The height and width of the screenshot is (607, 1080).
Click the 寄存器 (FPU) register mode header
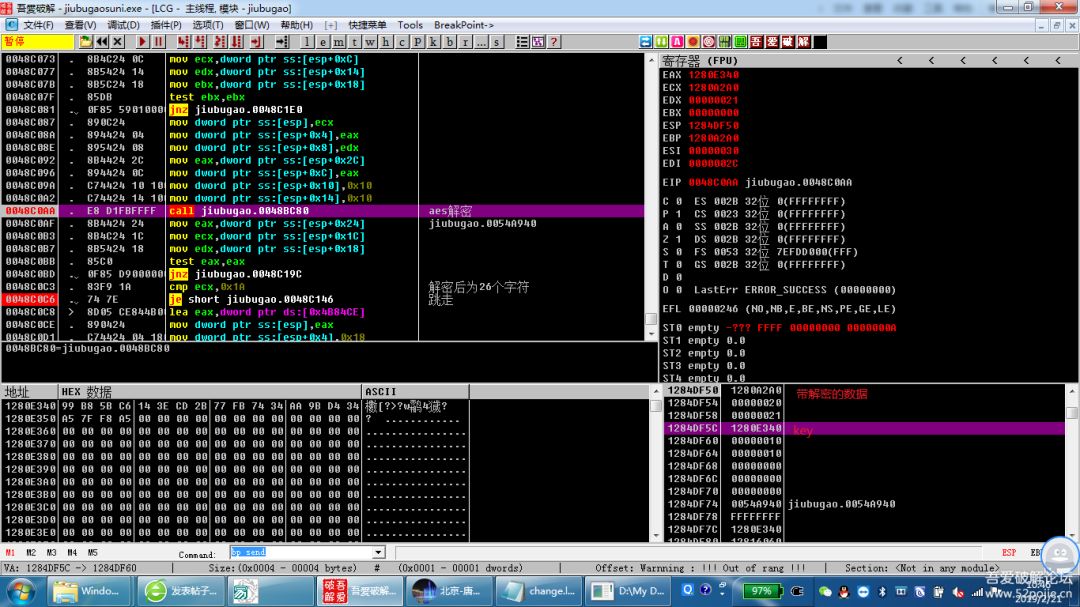coord(698,61)
